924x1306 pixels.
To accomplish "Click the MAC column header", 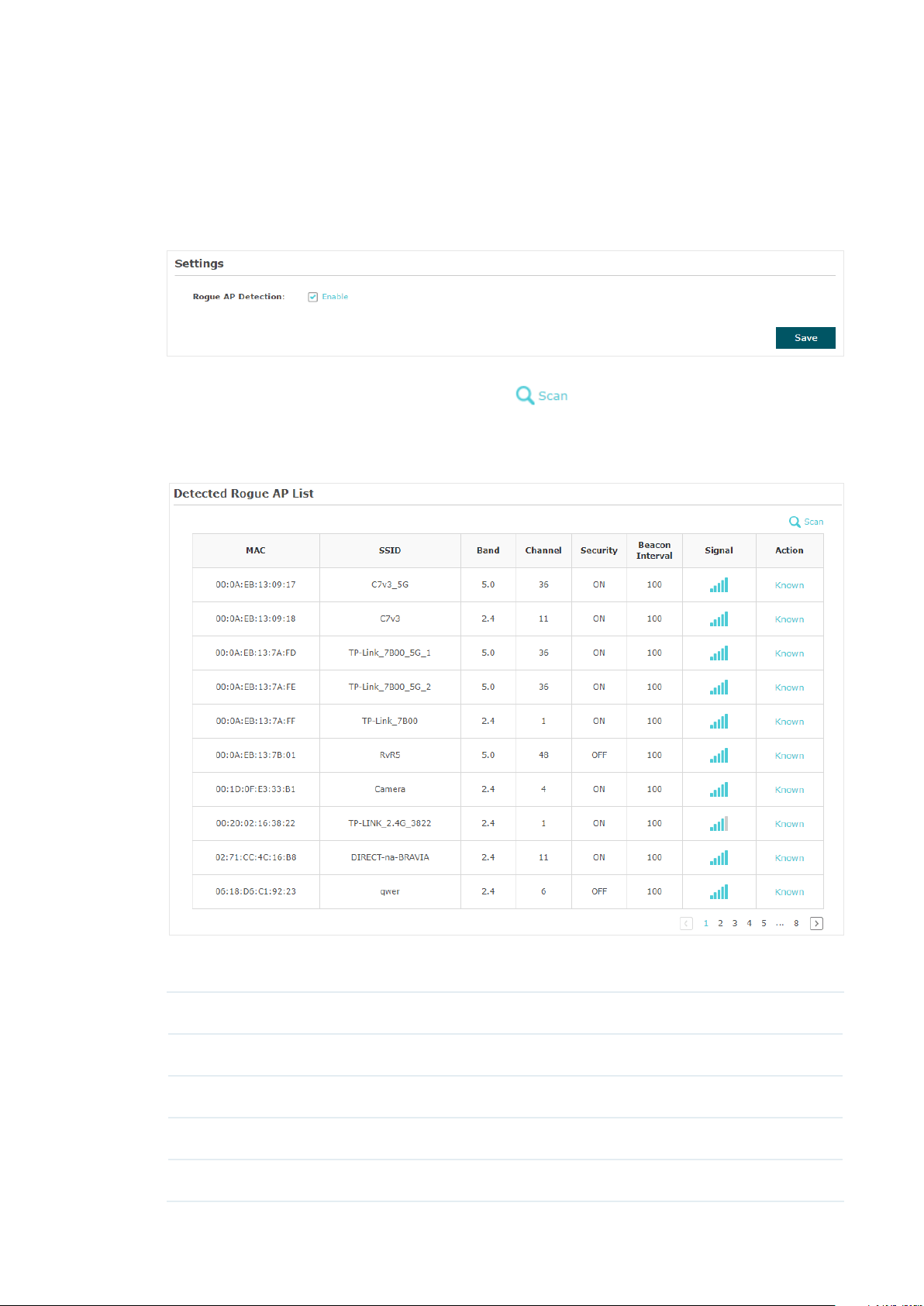I will click(x=256, y=550).
